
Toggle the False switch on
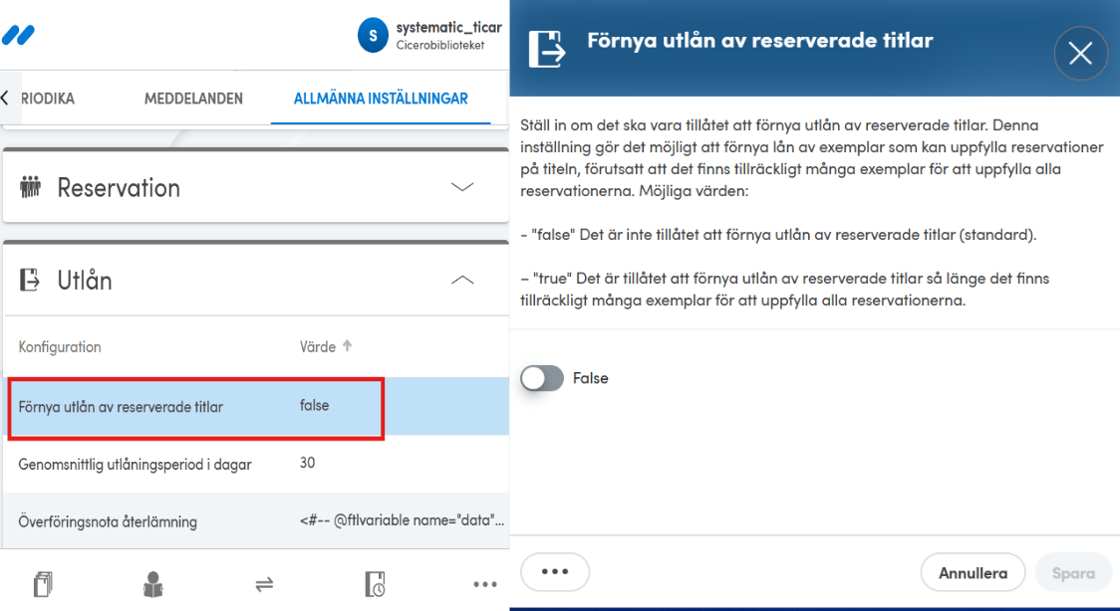coord(542,378)
